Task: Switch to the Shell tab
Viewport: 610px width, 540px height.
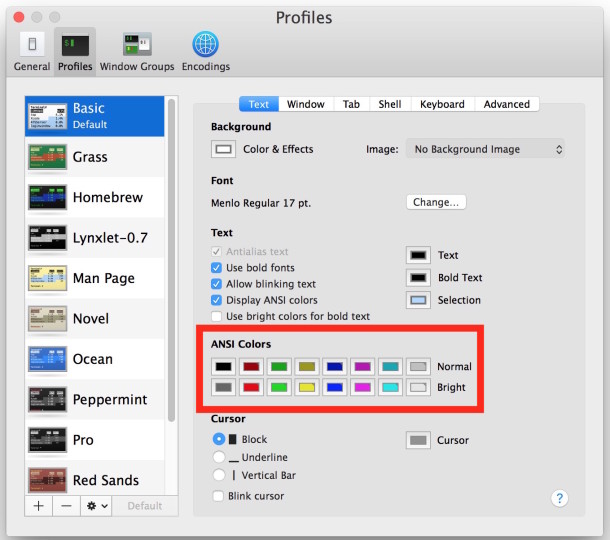Action: pyautogui.click(x=389, y=104)
